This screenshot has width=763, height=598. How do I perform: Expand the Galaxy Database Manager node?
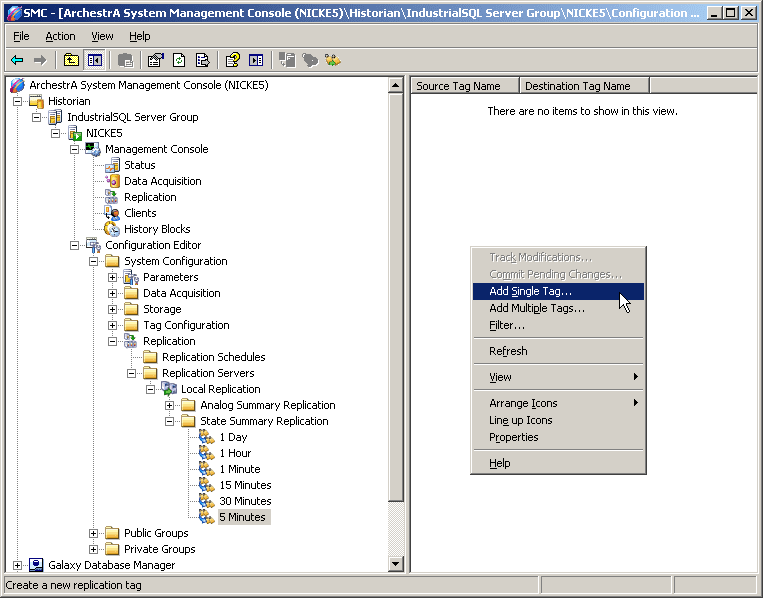click(x=18, y=565)
